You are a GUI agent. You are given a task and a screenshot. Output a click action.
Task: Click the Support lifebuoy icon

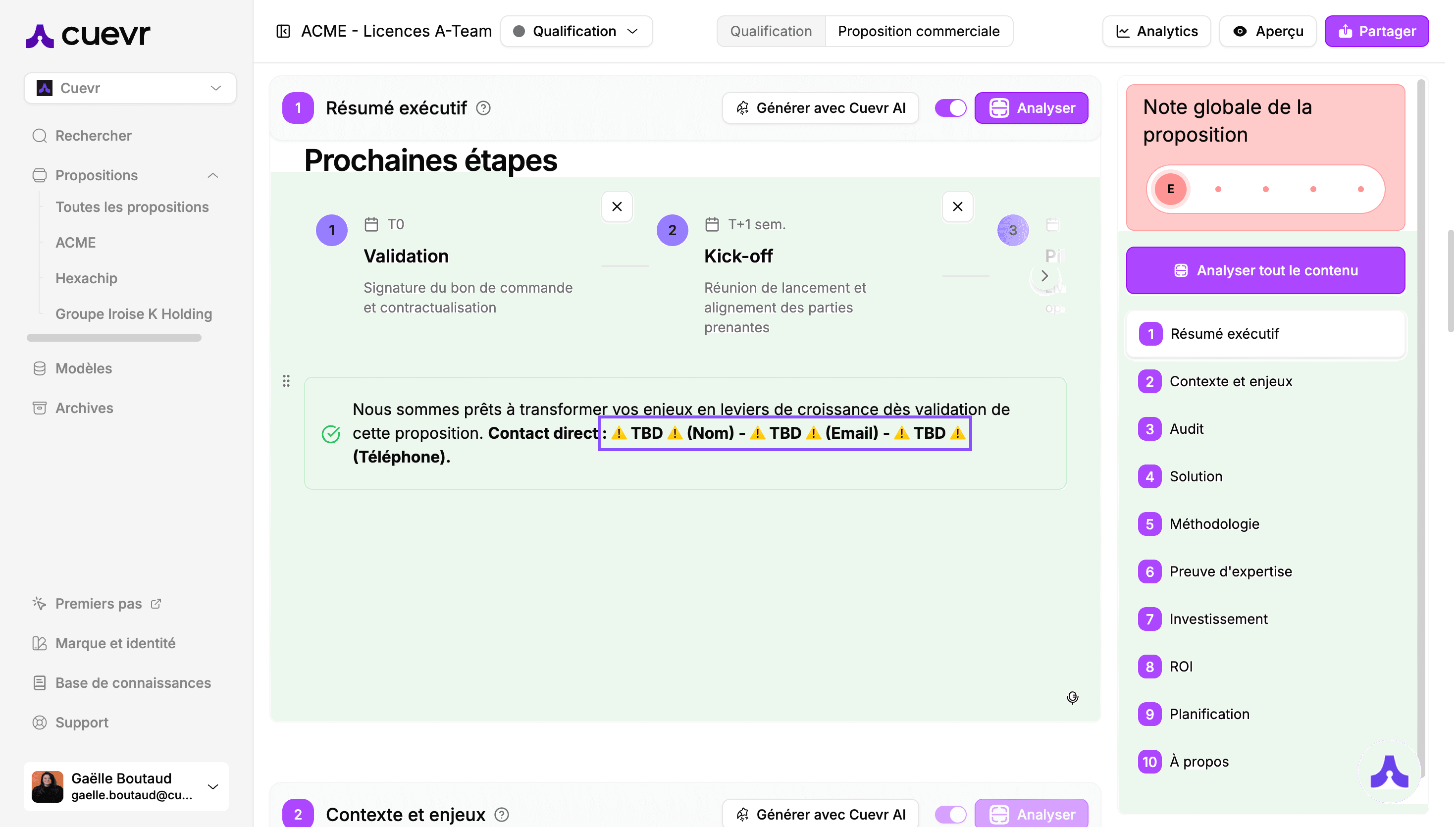tap(40, 723)
